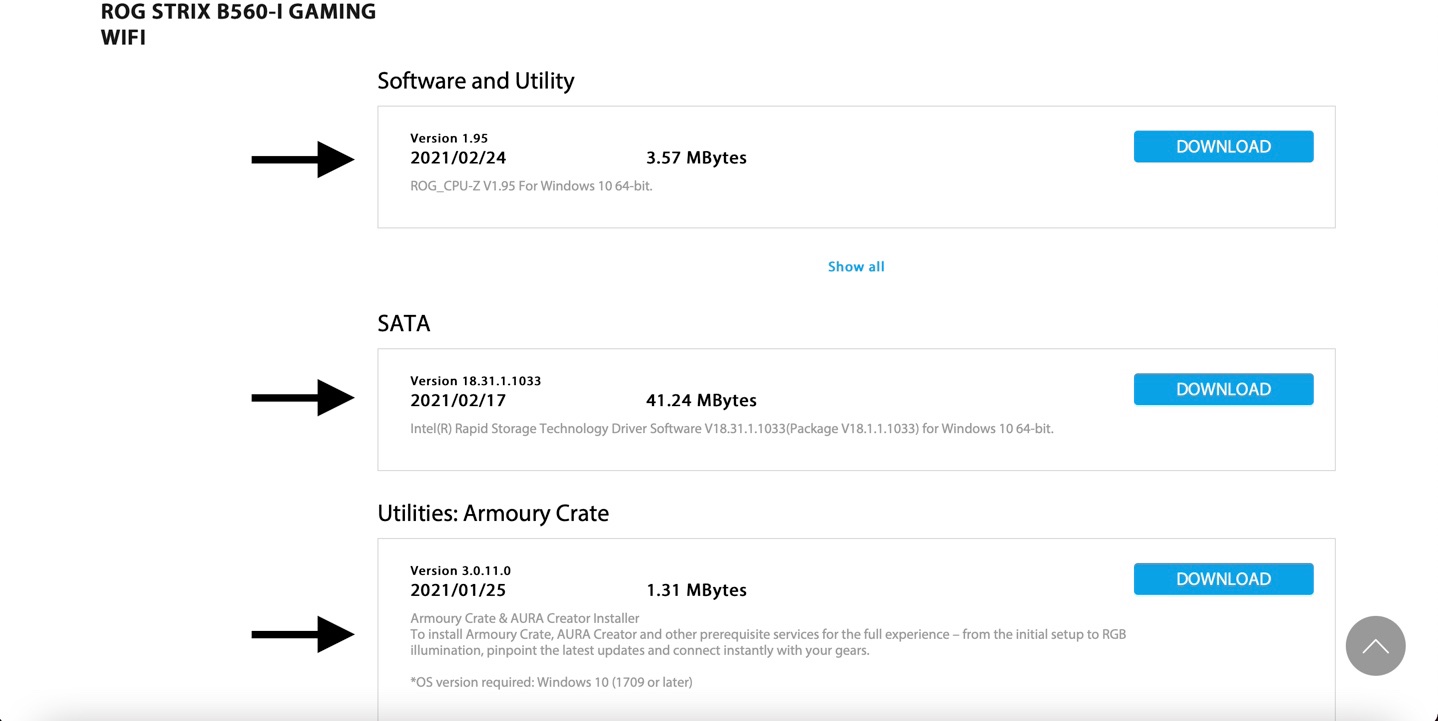Expand Software and Utility with Show all

[856, 267]
